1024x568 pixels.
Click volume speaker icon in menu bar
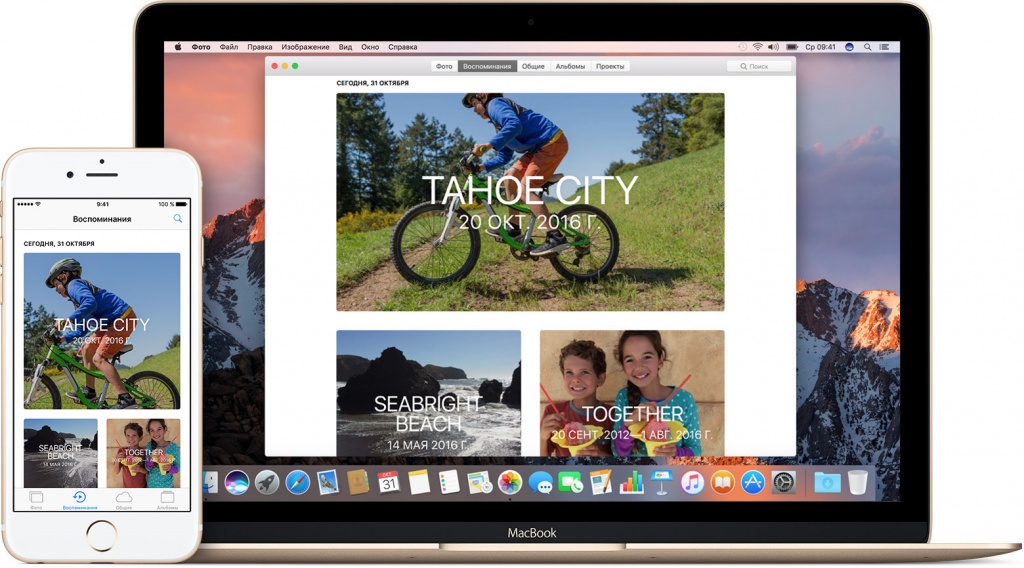pos(774,47)
